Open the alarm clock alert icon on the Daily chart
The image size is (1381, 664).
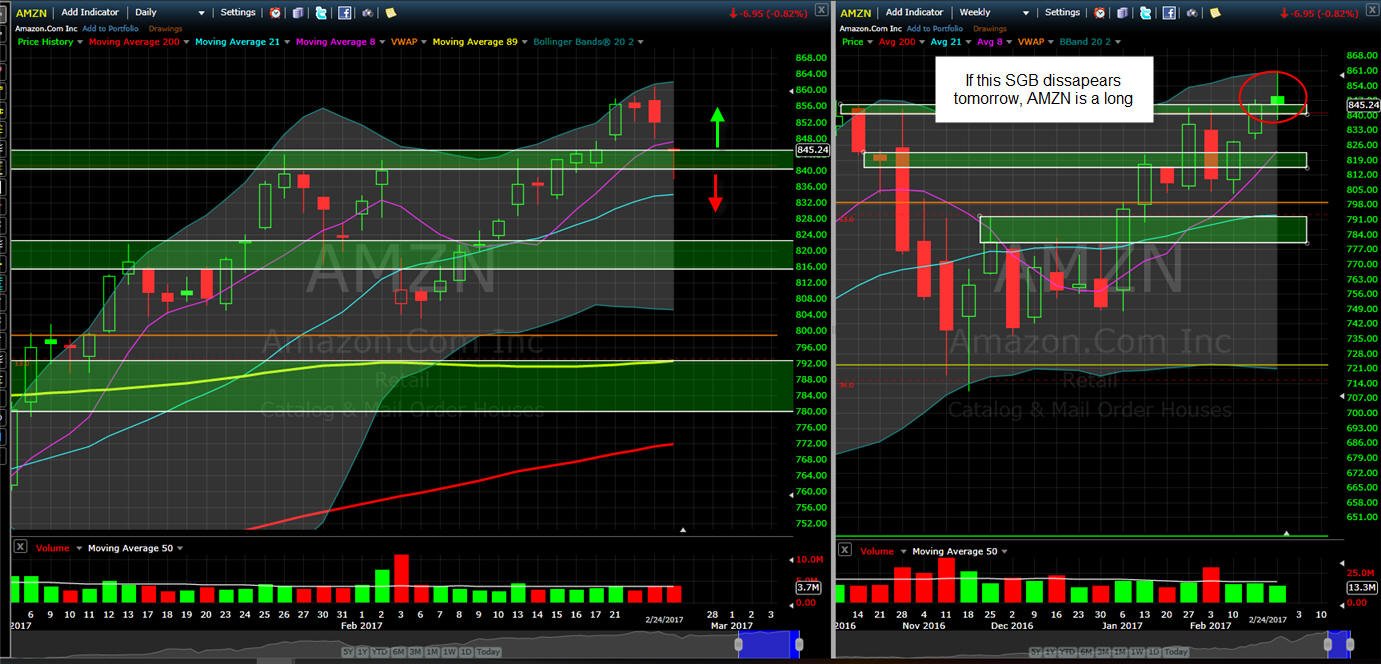(275, 13)
